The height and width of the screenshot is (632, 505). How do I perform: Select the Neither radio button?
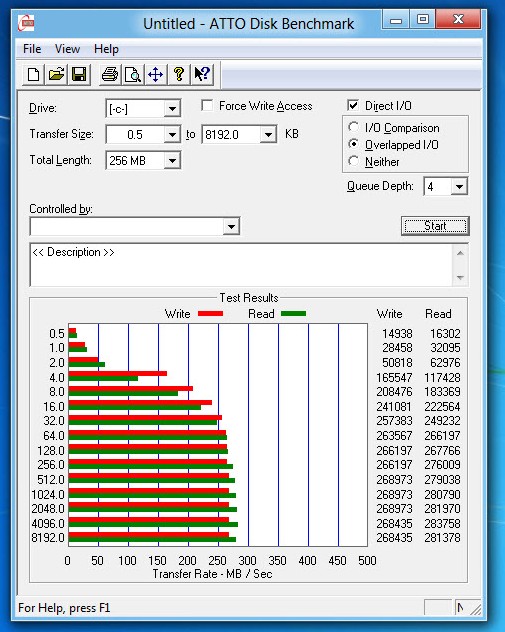tap(353, 161)
